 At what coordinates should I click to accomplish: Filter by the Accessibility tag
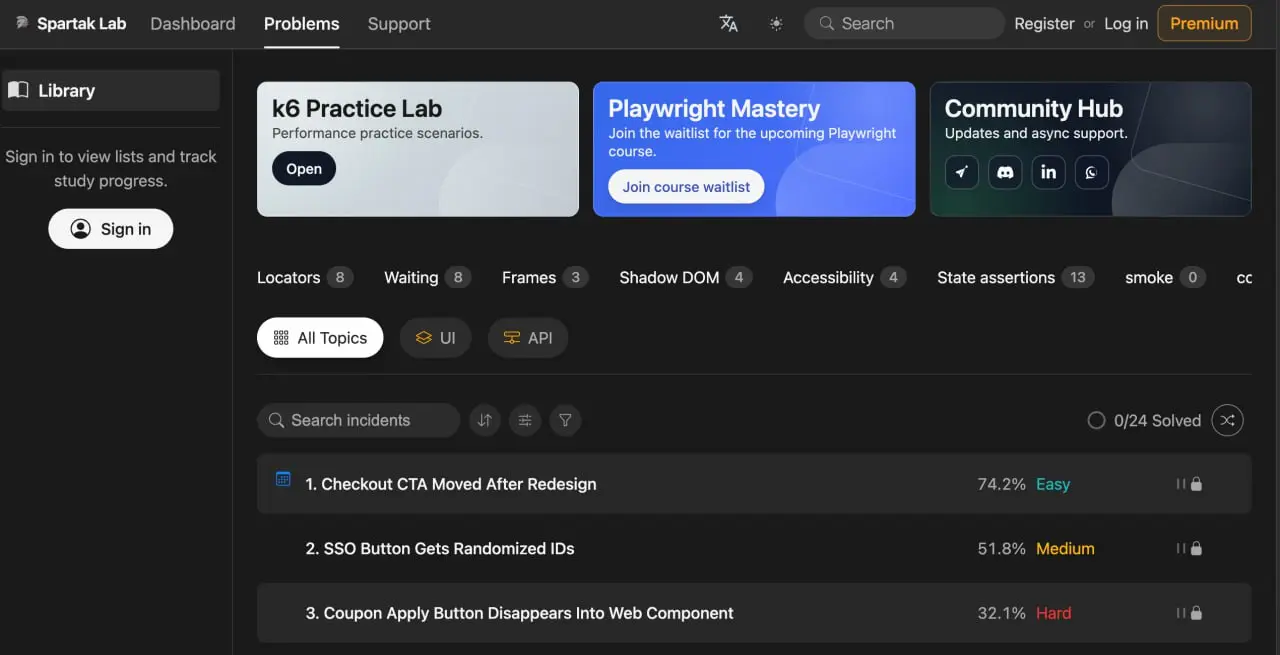[x=845, y=277]
